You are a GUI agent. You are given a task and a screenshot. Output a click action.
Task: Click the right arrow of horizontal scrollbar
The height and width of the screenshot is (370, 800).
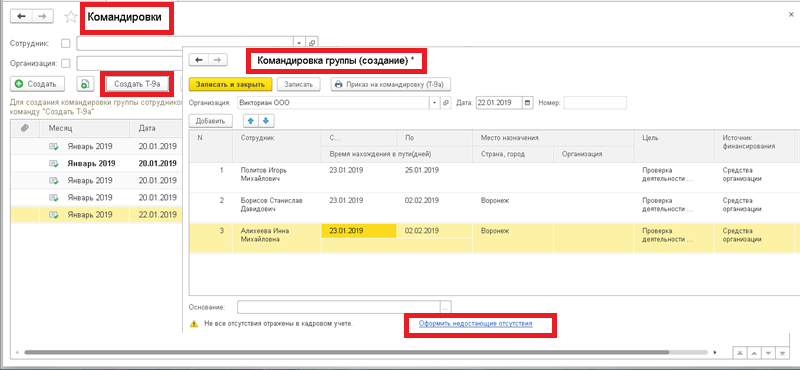(715, 352)
